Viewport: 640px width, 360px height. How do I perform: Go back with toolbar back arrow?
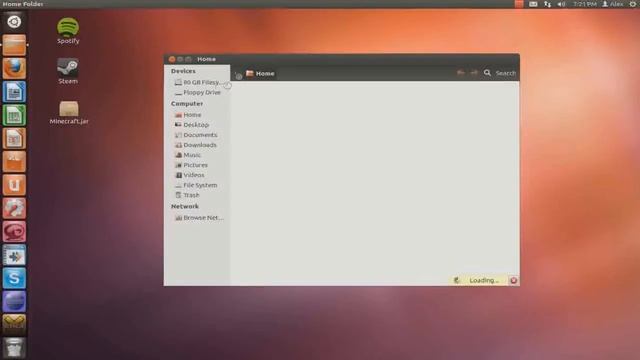(461, 73)
